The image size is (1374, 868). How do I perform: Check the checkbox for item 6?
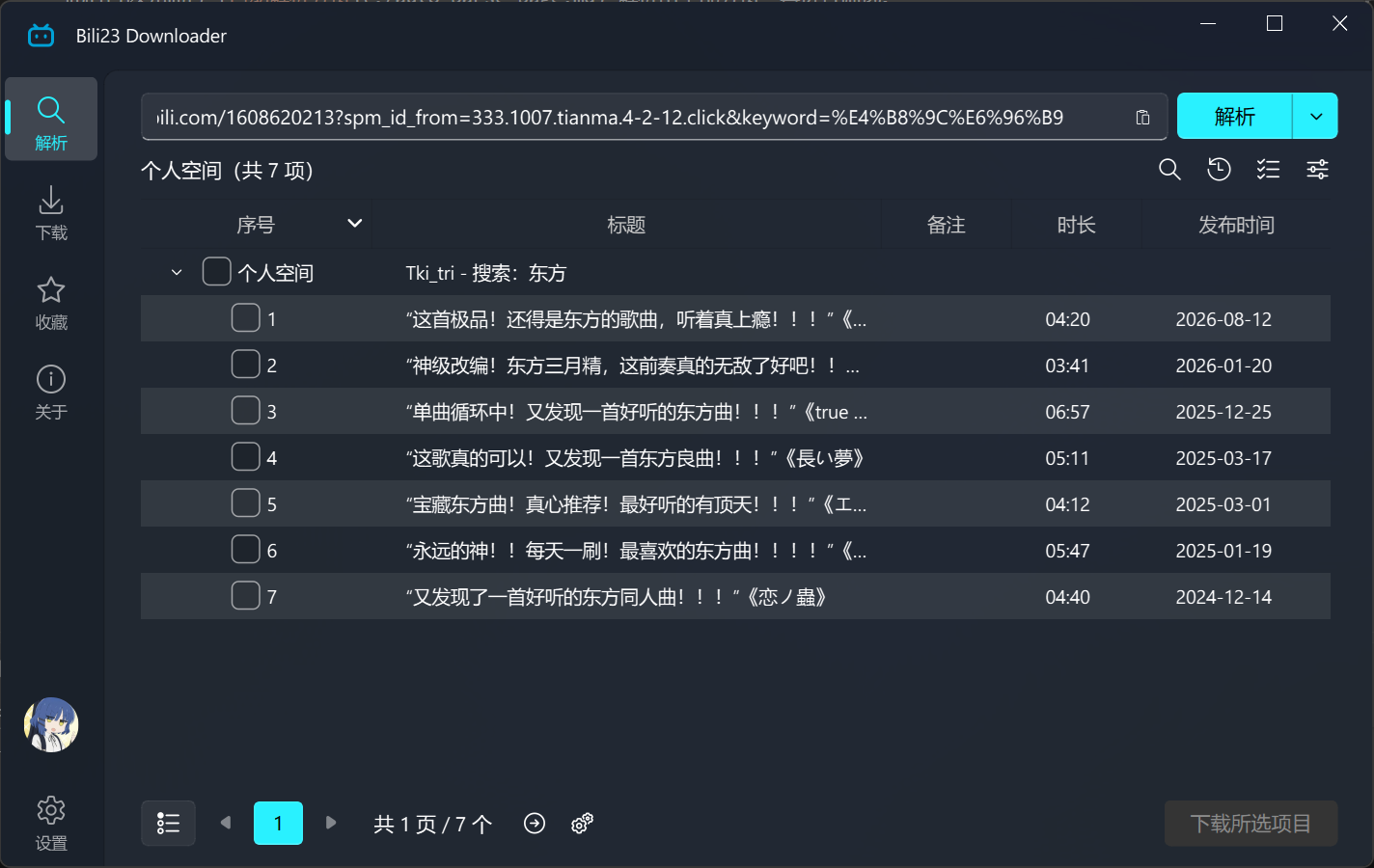click(x=246, y=550)
